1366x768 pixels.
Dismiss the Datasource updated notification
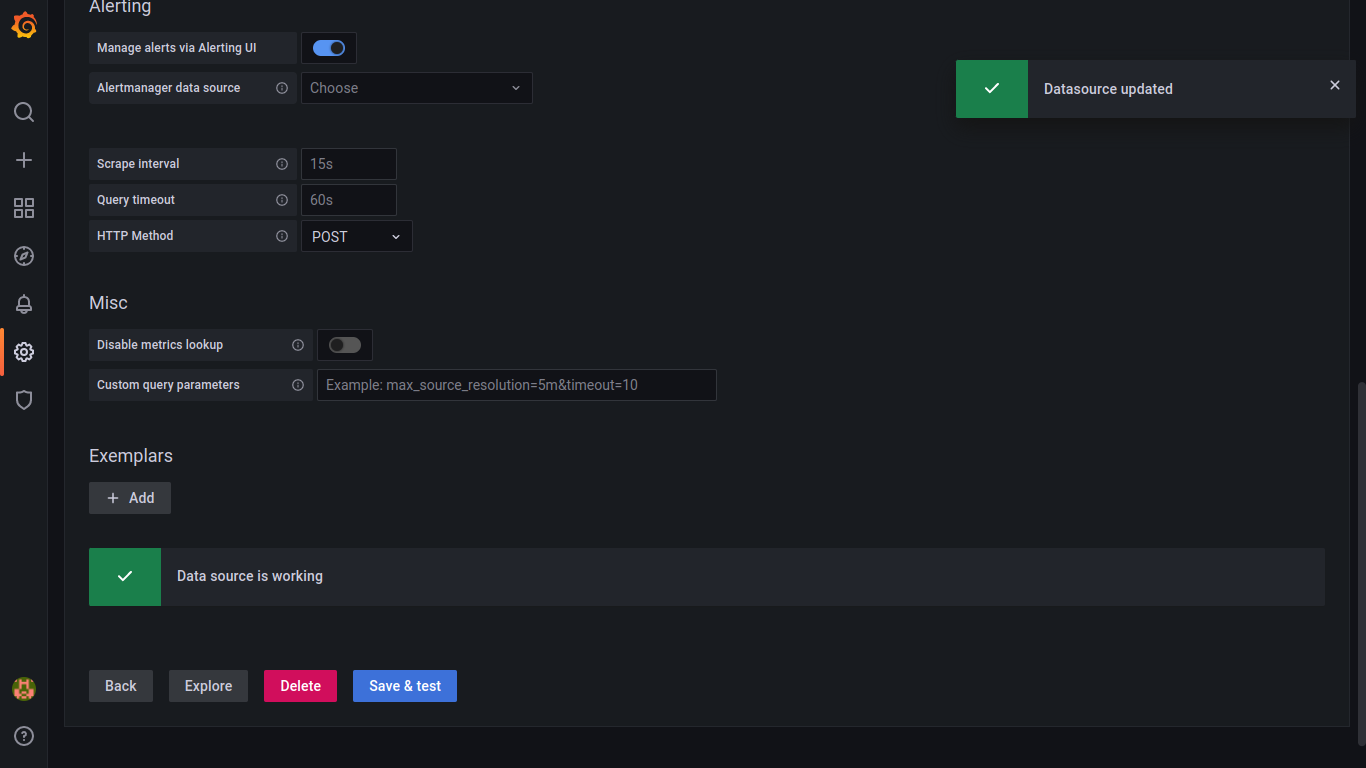[x=1334, y=86]
